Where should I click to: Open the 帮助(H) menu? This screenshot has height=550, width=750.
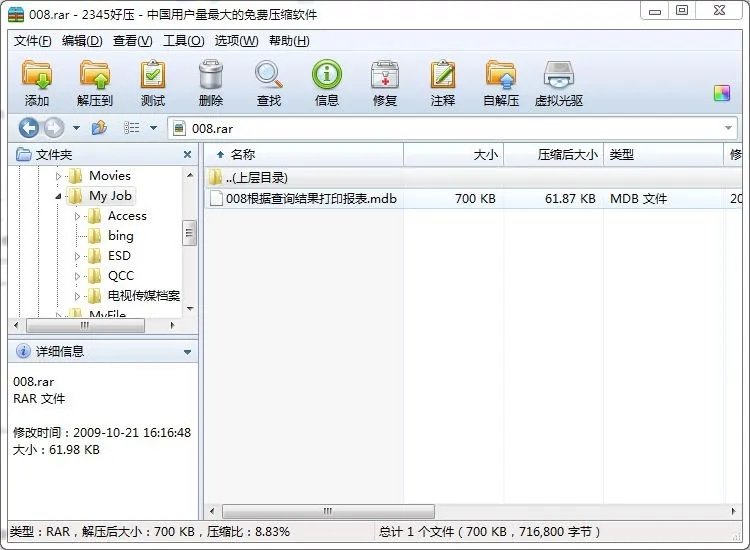pyautogui.click(x=289, y=41)
